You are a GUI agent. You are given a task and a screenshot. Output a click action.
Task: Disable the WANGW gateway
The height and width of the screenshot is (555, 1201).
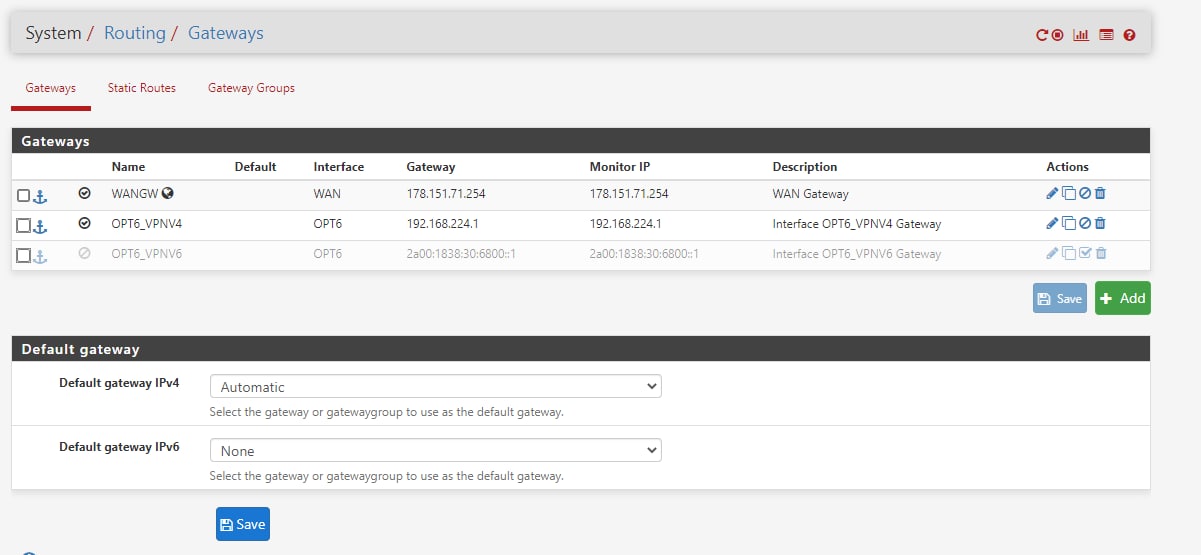click(1084, 194)
